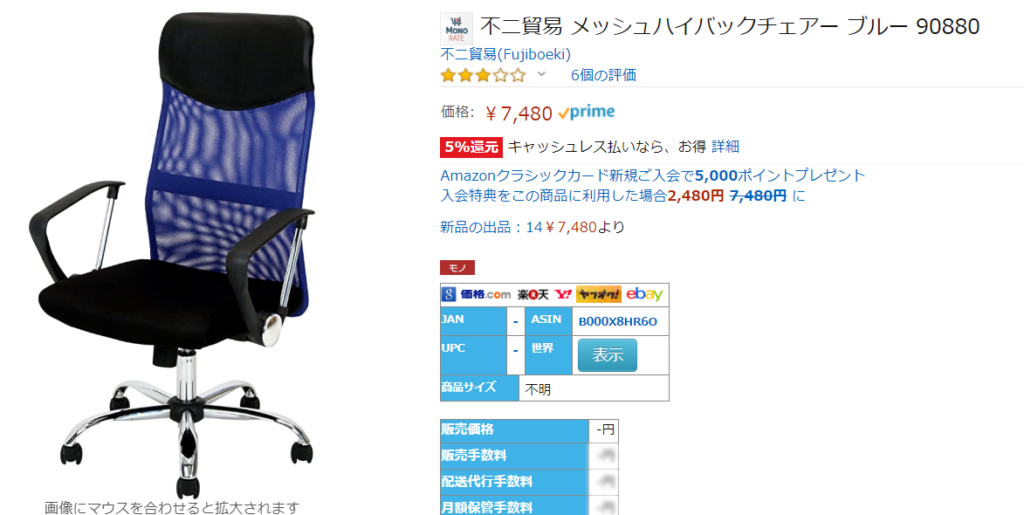1024x515 pixels.
Task: Open the Rakuten 楽天 search logo
Action: point(533,294)
